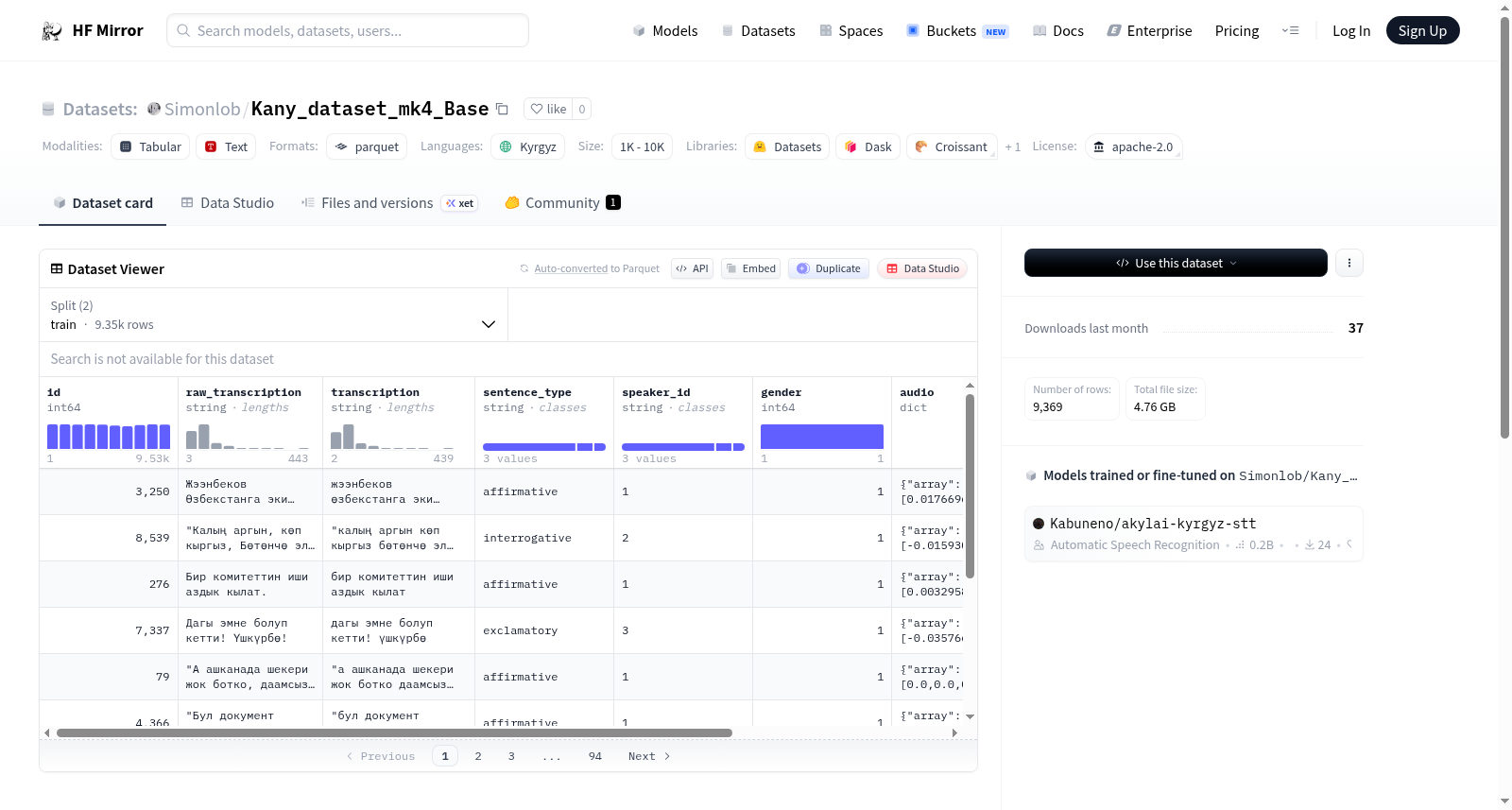Focus the search models, datasets, users field
Screen dimensions: 1512x810
(x=348, y=30)
